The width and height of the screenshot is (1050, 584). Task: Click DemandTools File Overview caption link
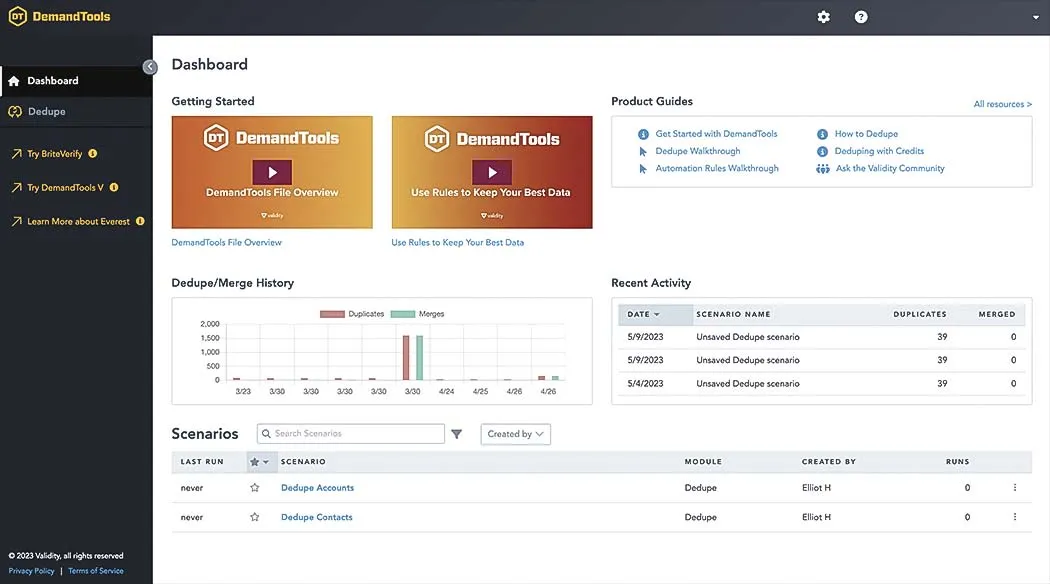pyautogui.click(x=226, y=242)
